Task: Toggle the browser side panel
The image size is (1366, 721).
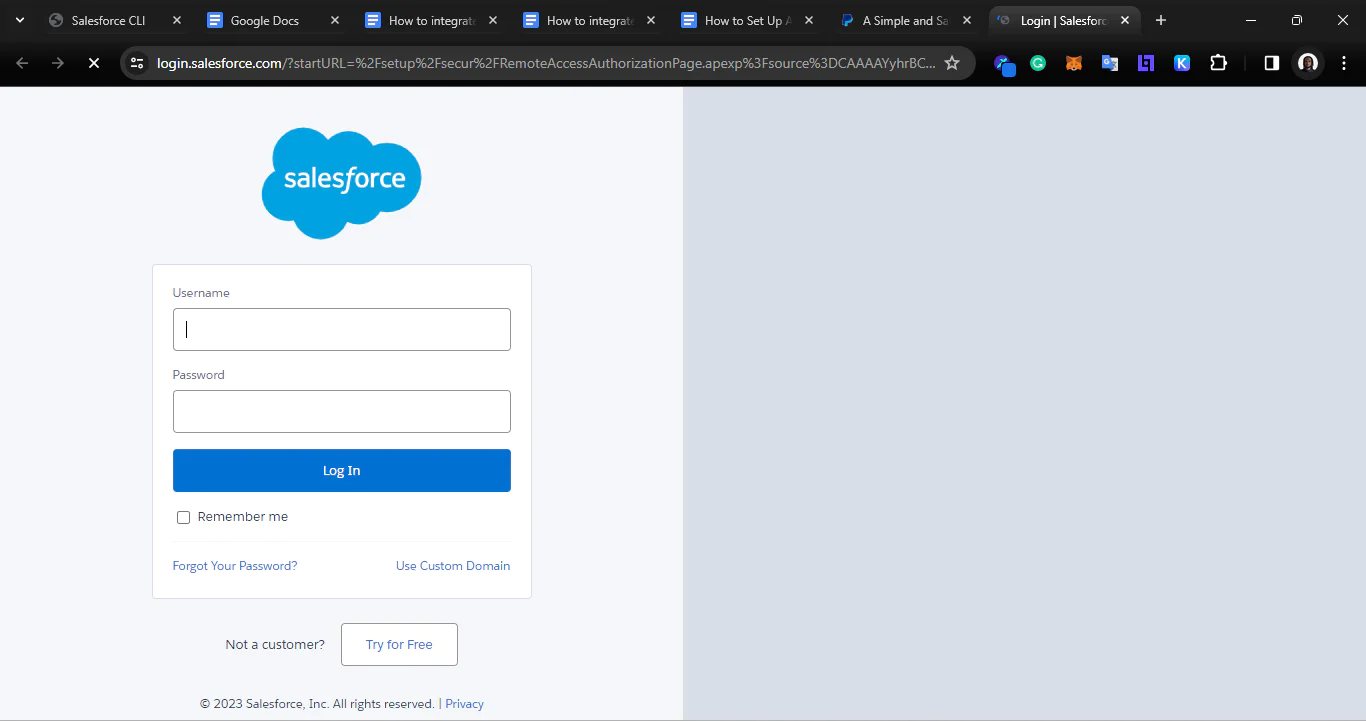Action: (x=1272, y=63)
